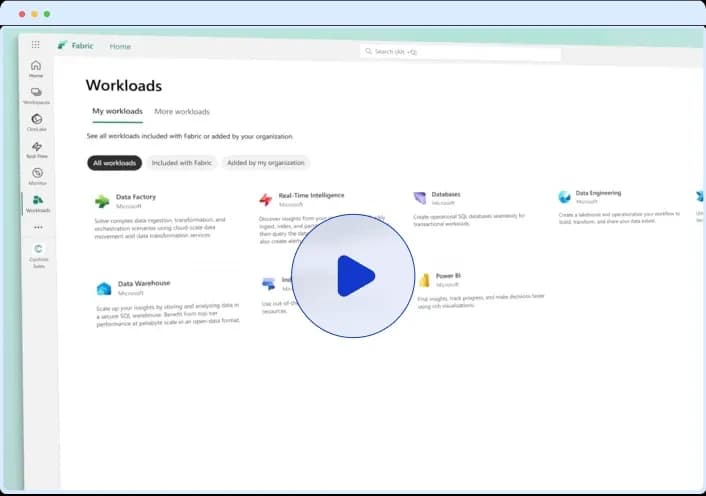Screen dimensions: 706x496
Task: Select the All workloads filter
Action: (x=114, y=163)
